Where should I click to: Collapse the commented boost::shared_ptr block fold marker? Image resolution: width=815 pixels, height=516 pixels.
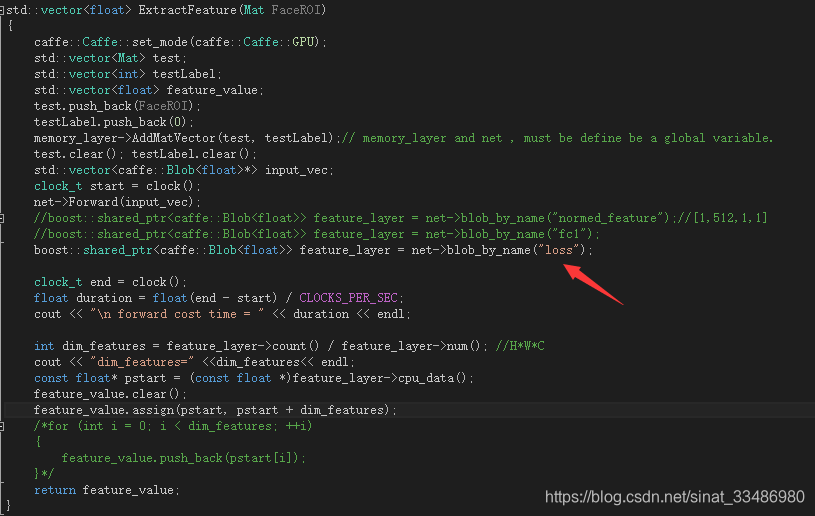click(2, 218)
